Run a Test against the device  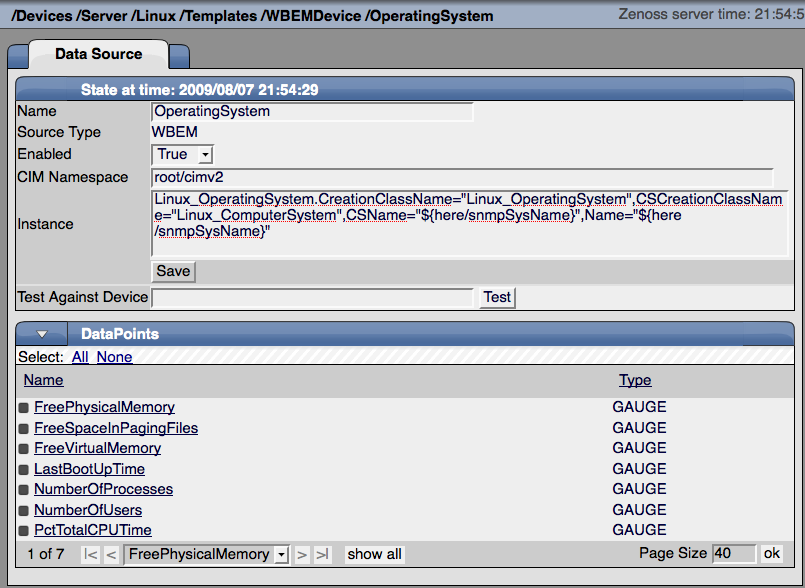pos(496,297)
